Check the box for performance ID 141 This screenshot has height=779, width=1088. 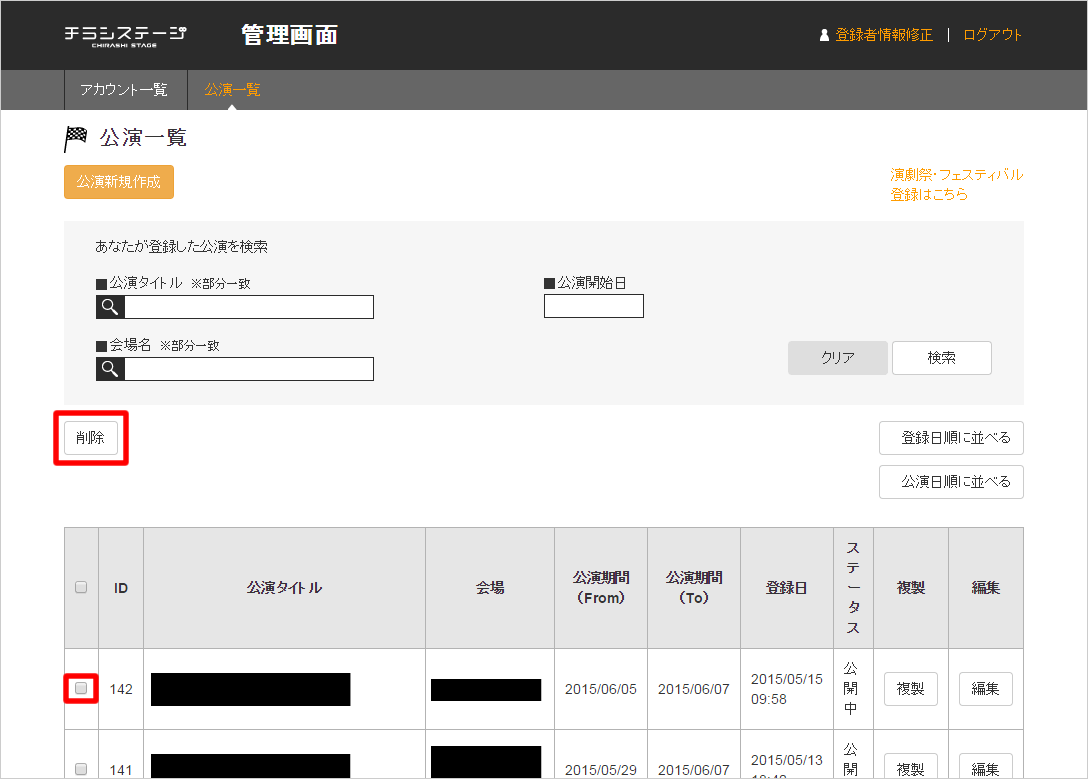click(x=81, y=768)
